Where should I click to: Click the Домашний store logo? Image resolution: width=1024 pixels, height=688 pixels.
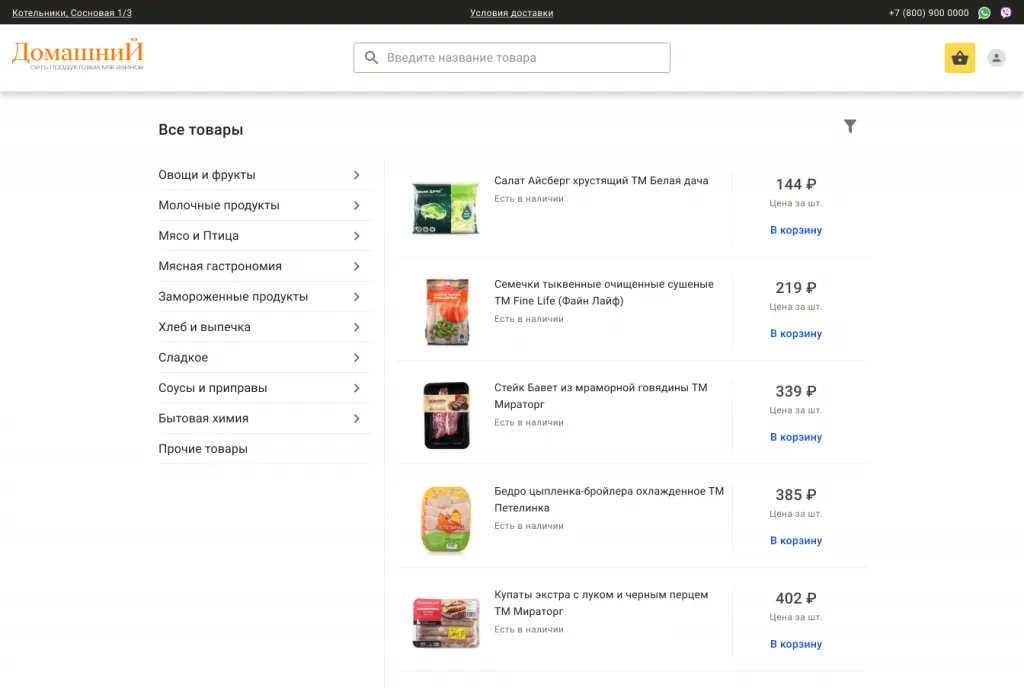[78, 55]
